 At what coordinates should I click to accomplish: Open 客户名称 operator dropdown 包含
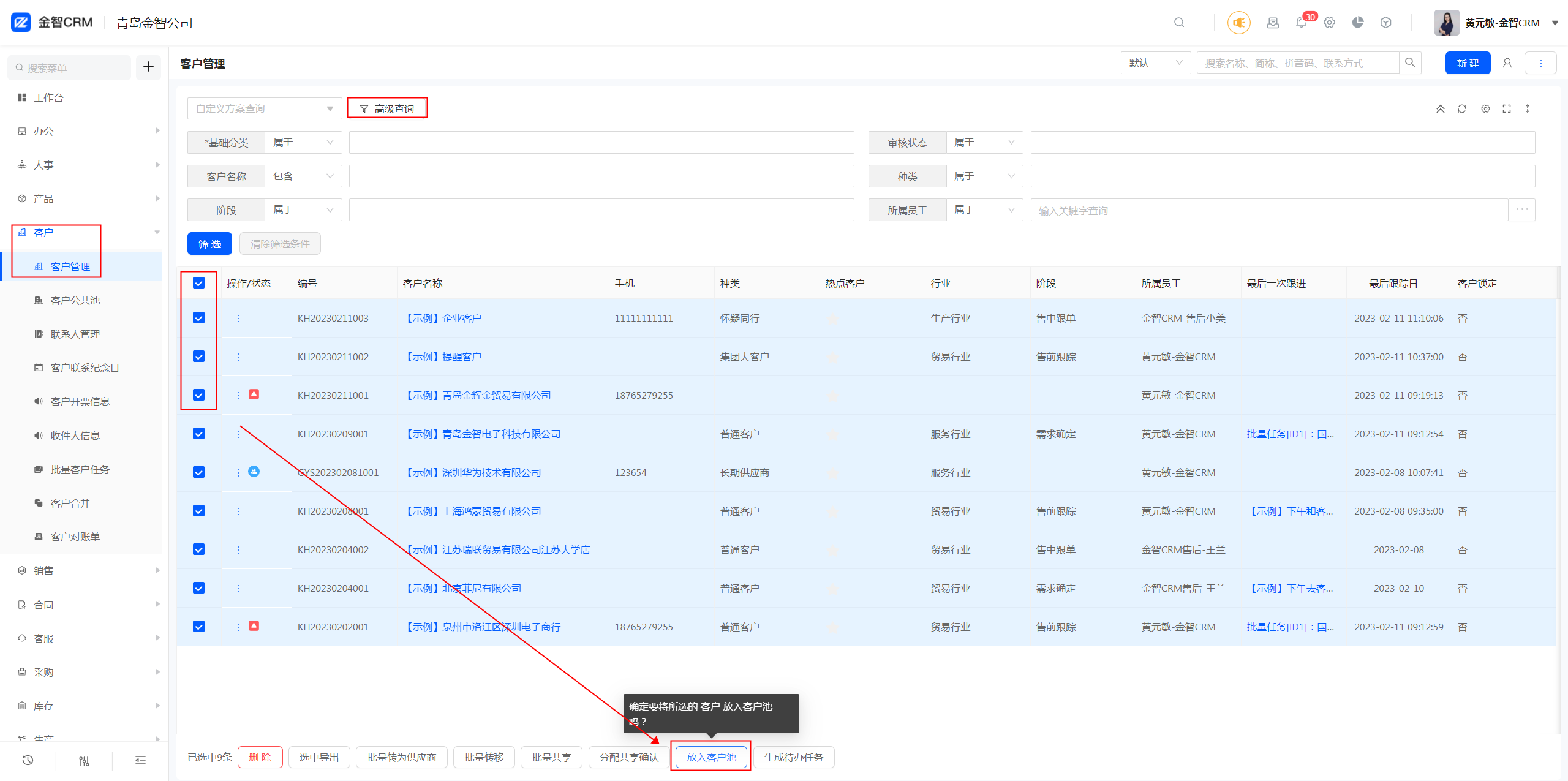(303, 176)
